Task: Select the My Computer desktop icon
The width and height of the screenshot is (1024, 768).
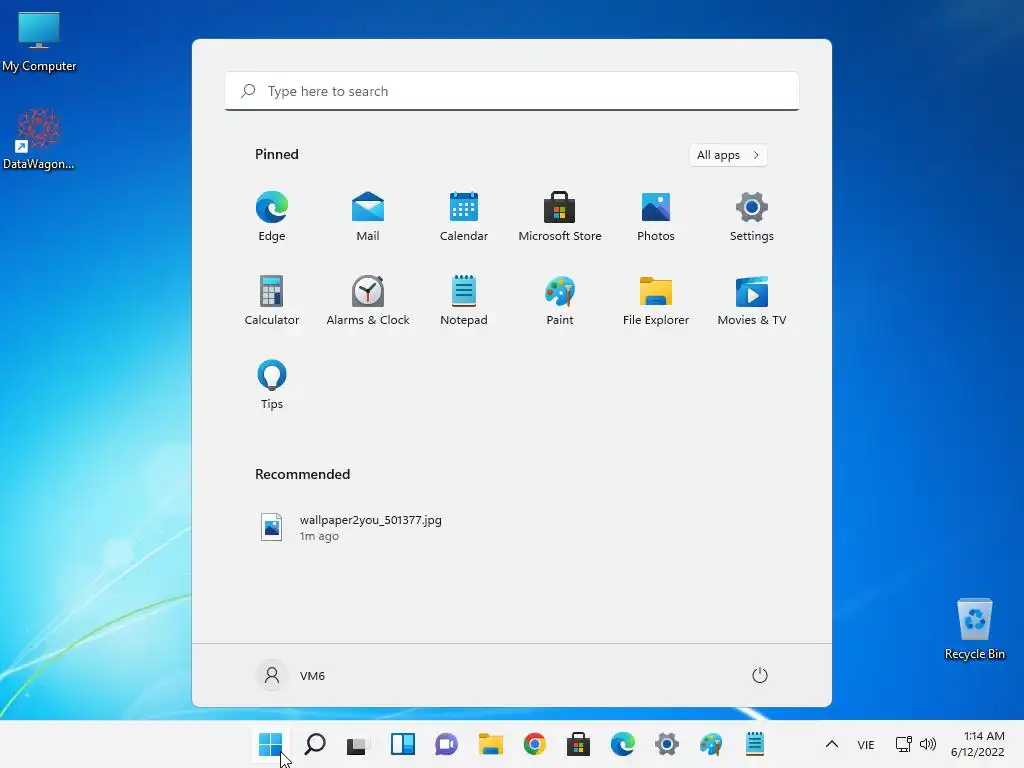Action: [39, 42]
